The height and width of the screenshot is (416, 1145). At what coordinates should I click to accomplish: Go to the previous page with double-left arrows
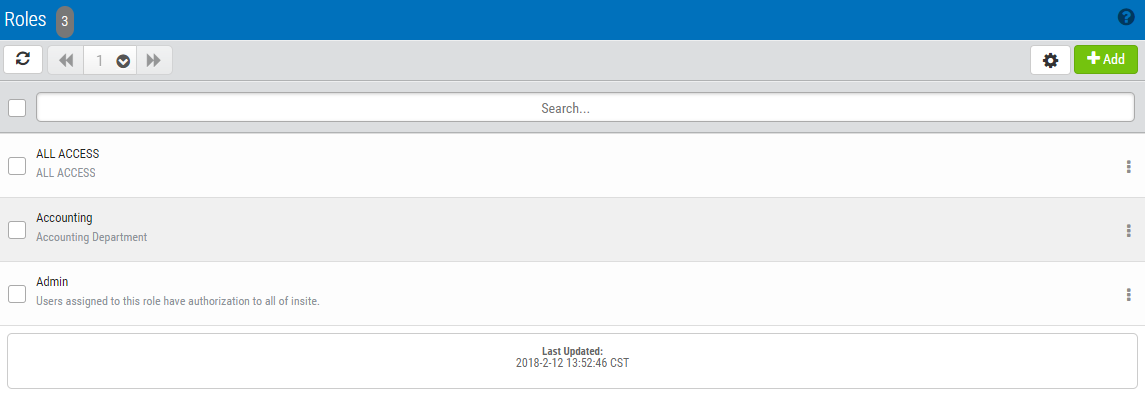[66, 60]
